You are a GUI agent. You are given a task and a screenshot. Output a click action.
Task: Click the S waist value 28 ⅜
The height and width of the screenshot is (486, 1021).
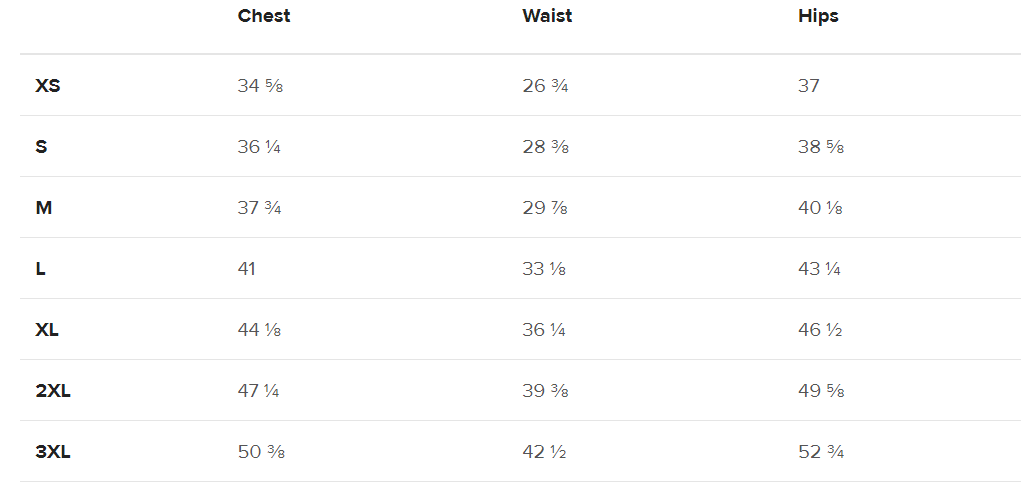pos(546,147)
